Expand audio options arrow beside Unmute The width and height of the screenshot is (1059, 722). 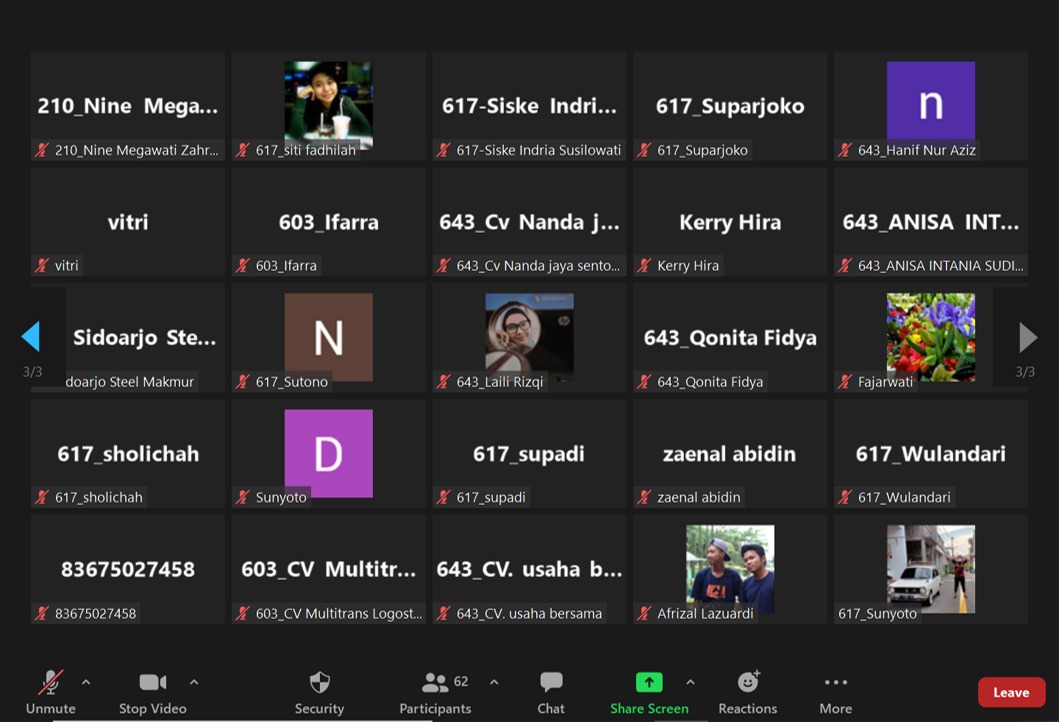[x=86, y=682]
